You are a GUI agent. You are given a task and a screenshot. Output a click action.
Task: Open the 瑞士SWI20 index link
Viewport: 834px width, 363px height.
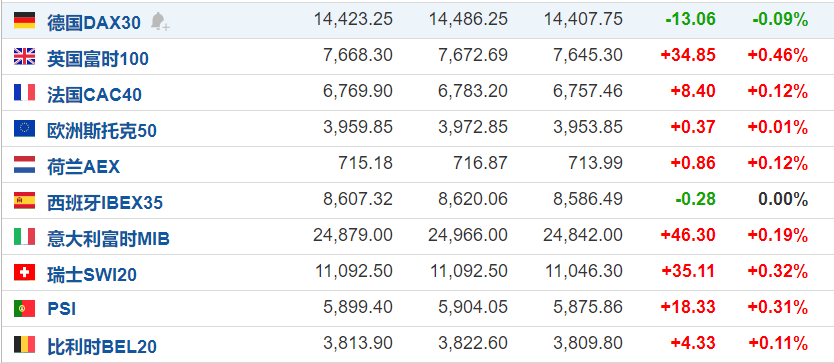tap(92, 275)
